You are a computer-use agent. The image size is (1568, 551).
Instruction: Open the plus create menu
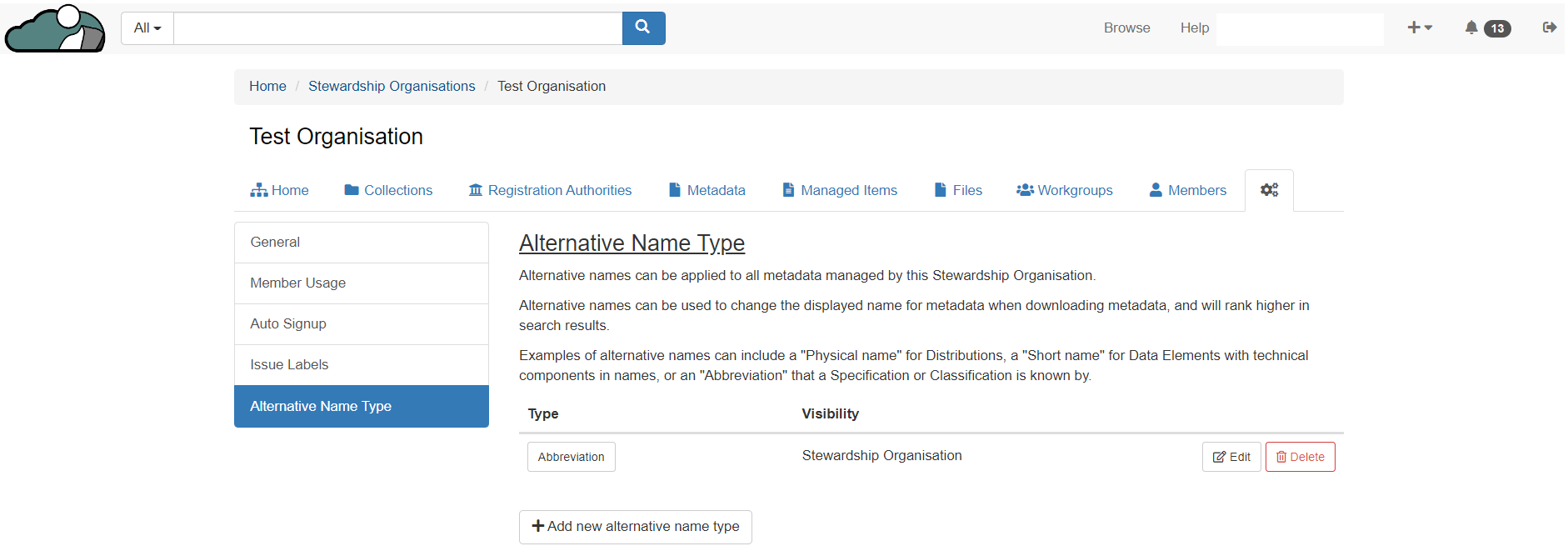coord(1419,28)
